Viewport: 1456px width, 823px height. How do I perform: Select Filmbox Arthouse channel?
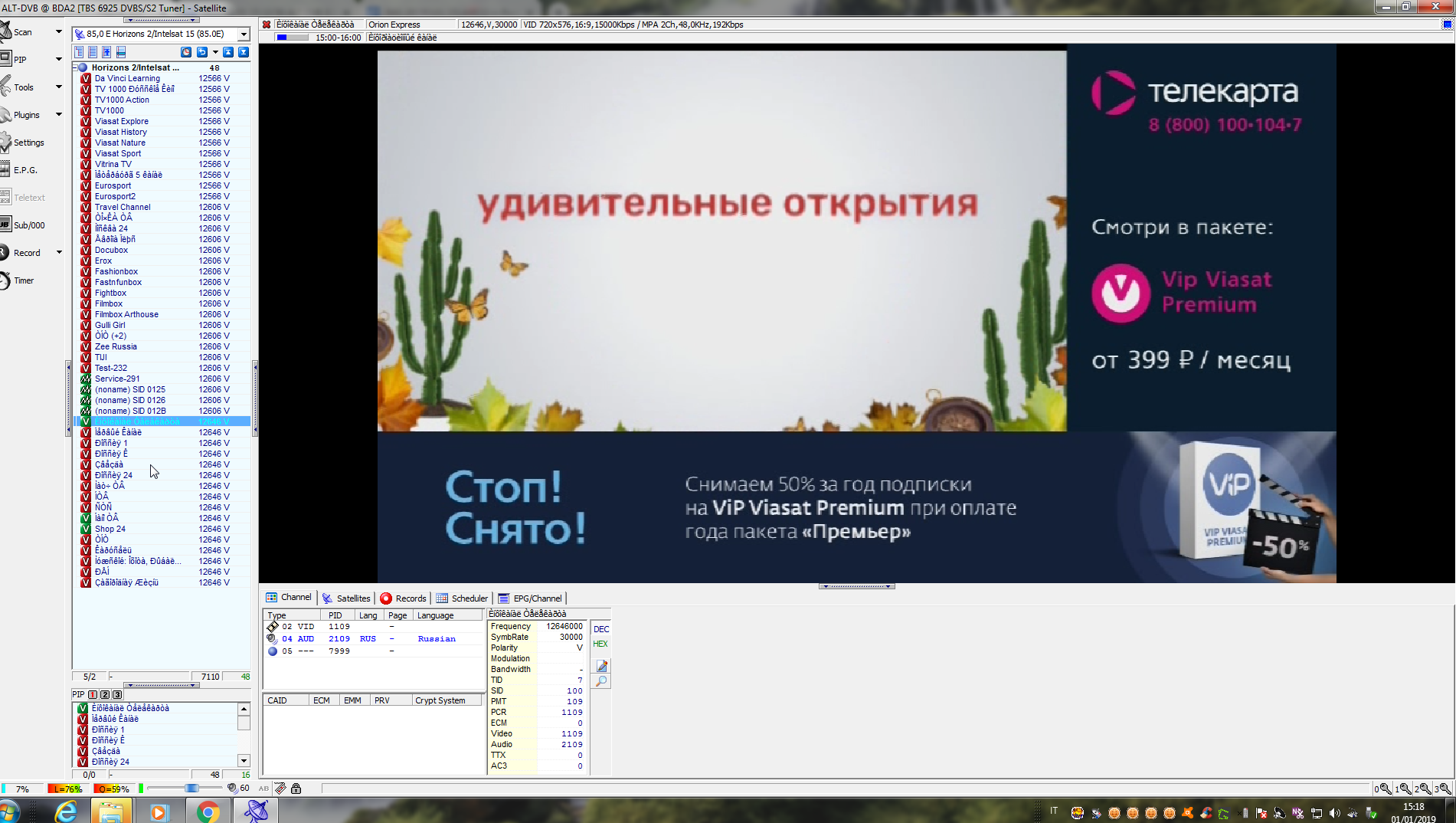click(x=126, y=314)
